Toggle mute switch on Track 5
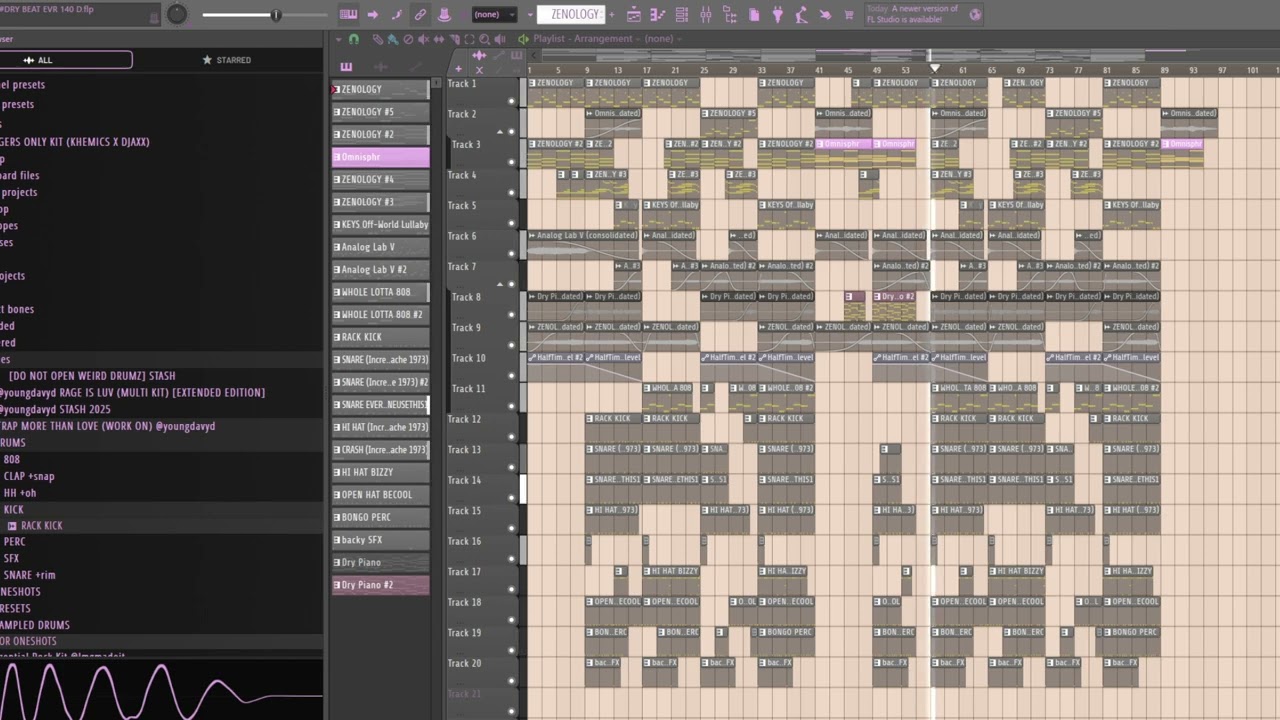Image resolution: width=1280 pixels, height=720 pixels. [511, 222]
